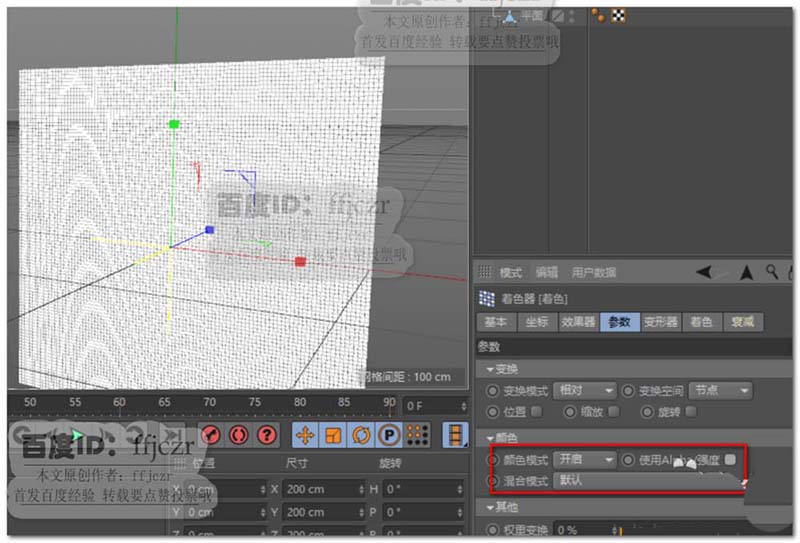
Task: Open the timeline filmstrip layout icon
Action: tap(455, 435)
